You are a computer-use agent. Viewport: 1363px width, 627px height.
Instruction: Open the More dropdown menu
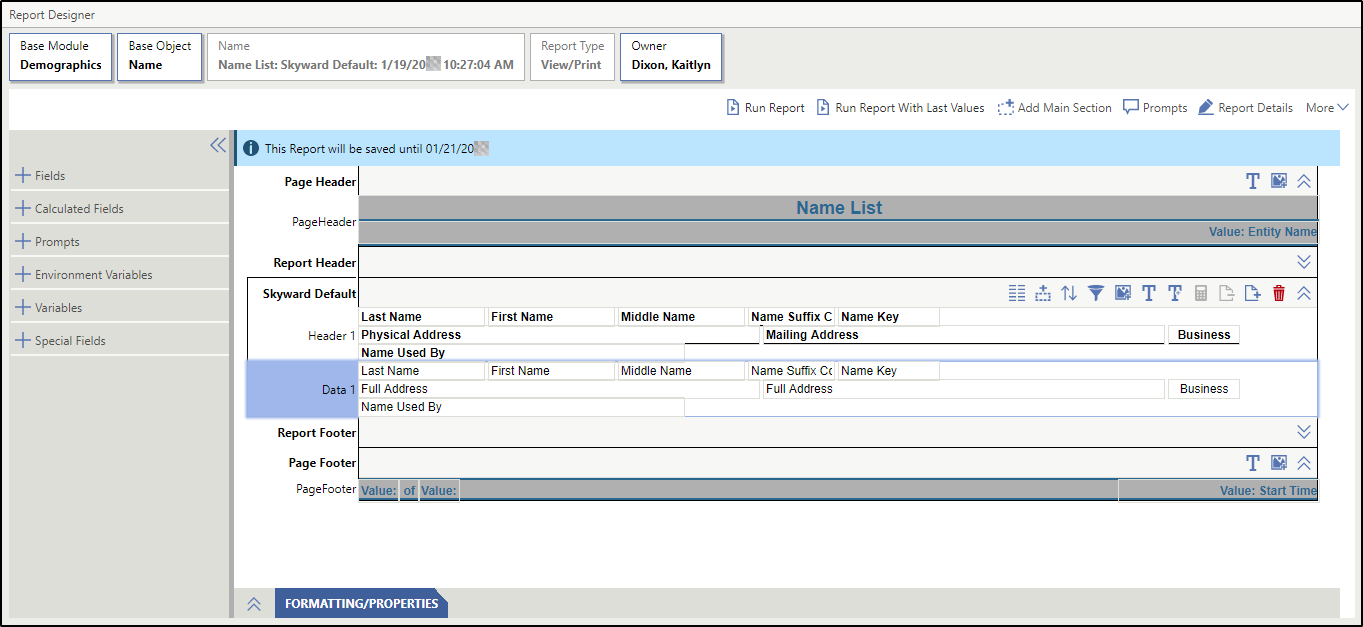(x=1327, y=107)
